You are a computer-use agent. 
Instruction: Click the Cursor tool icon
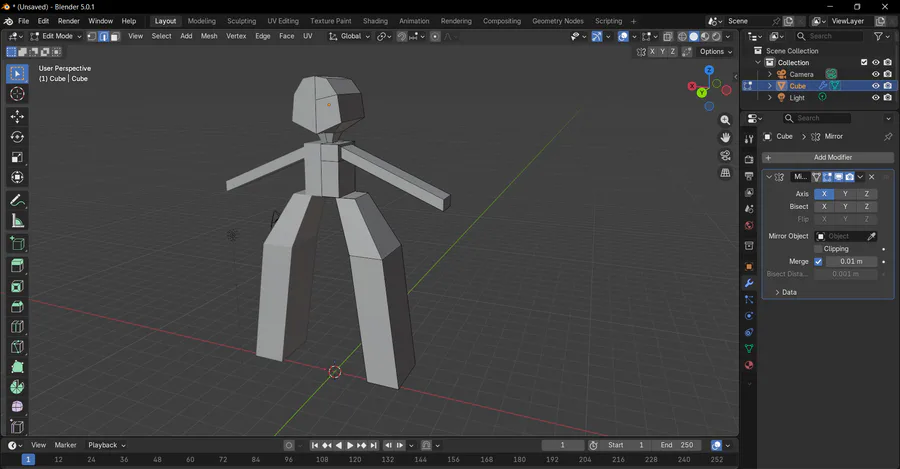coord(17,94)
